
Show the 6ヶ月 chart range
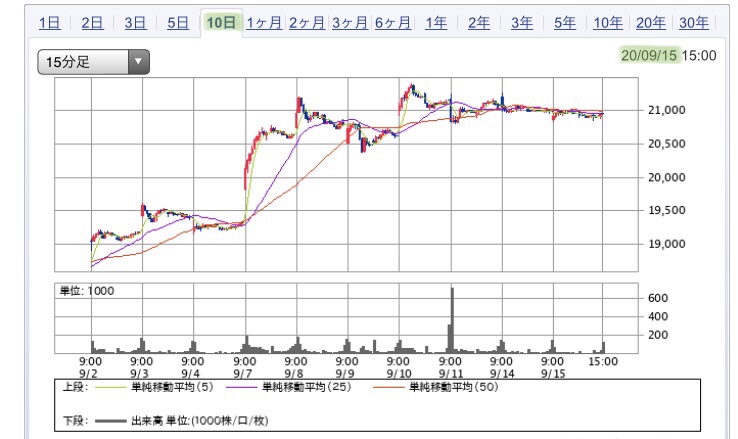coord(393,23)
